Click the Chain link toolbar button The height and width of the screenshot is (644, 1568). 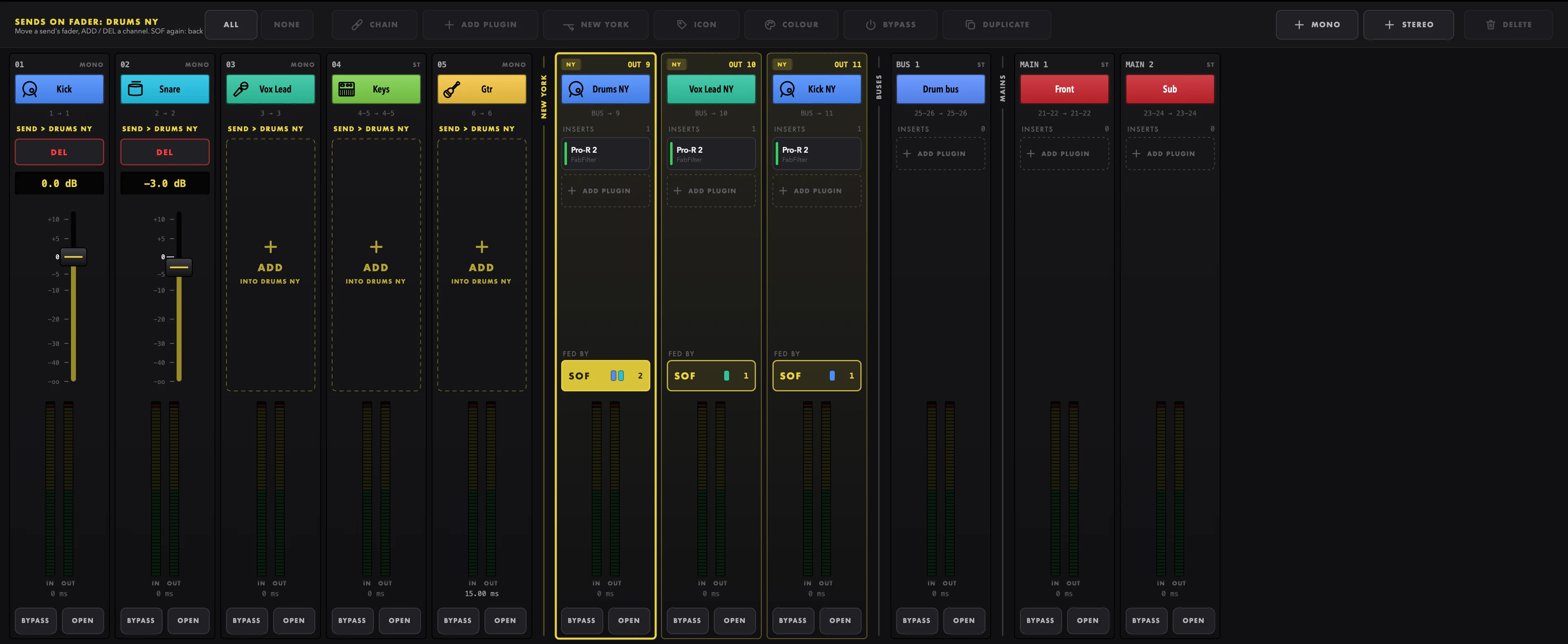[374, 25]
